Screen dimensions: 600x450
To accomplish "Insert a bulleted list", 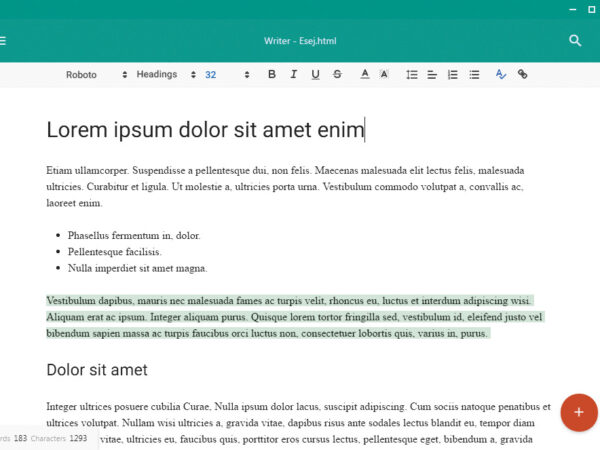I will [474, 75].
